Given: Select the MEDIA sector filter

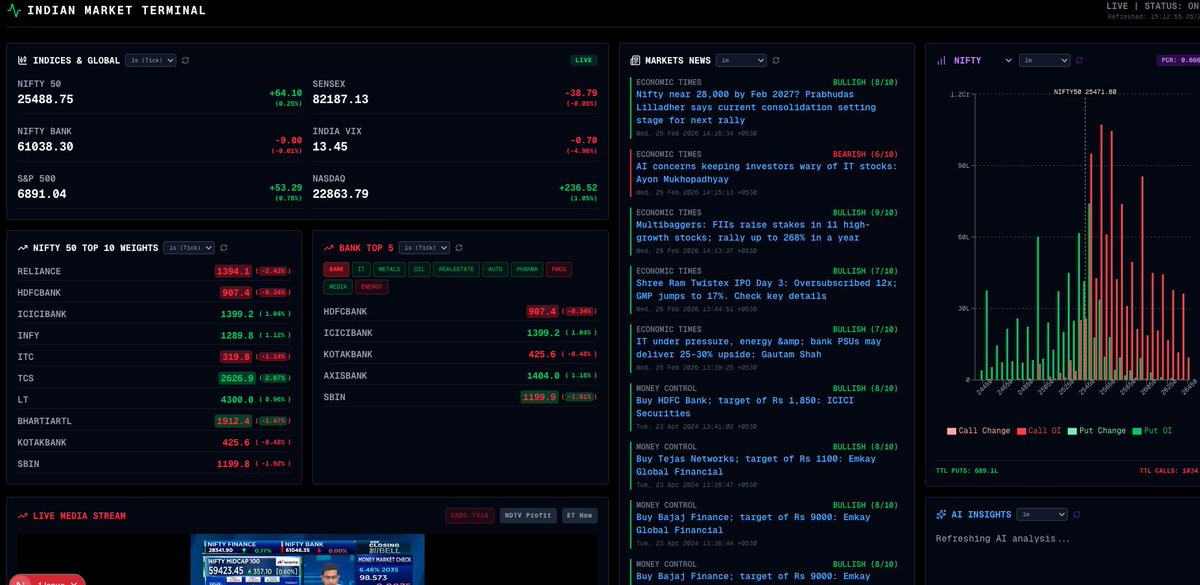Looking at the screenshot, I should [337, 287].
